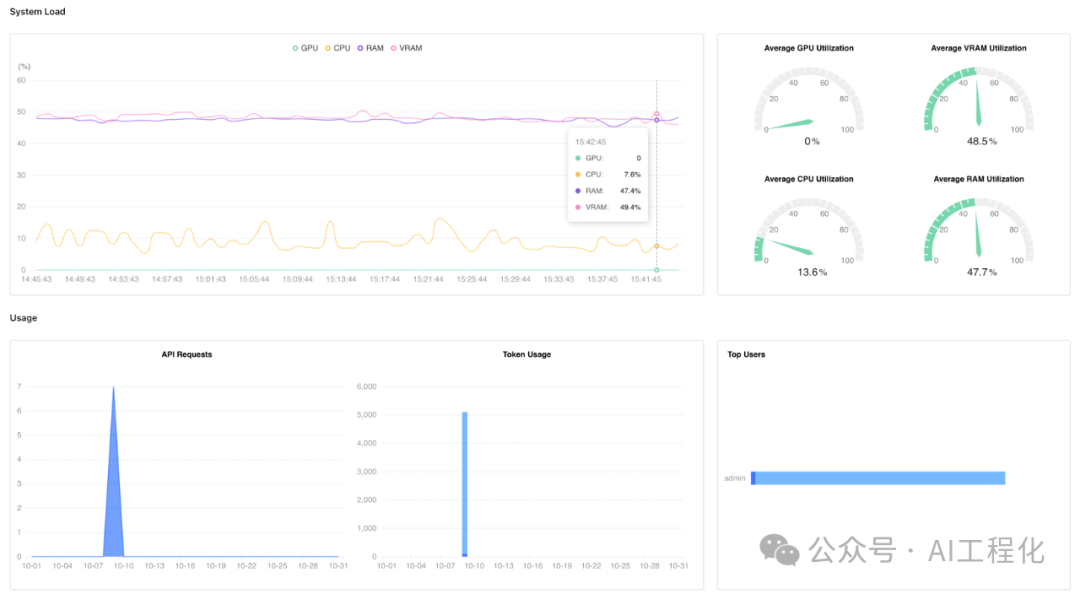Viewport: 1080px width, 594px height.
Task: Click the RAM data point at 15:42:45
Action: click(656, 121)
